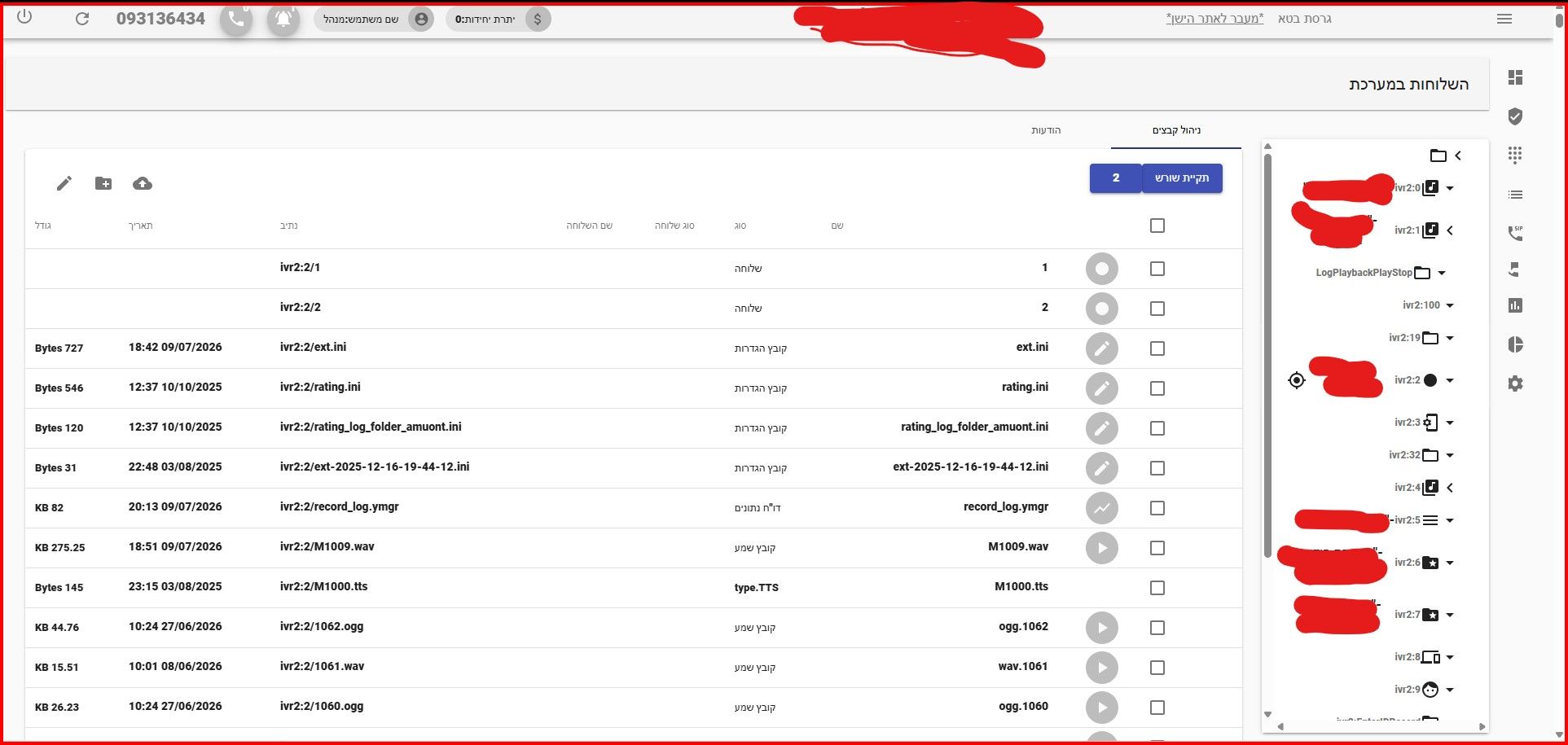This screenshot has height=745, width=1568.
Task: Open the dashboard icon in right sidebar
Action: [x=1515, y=77]
